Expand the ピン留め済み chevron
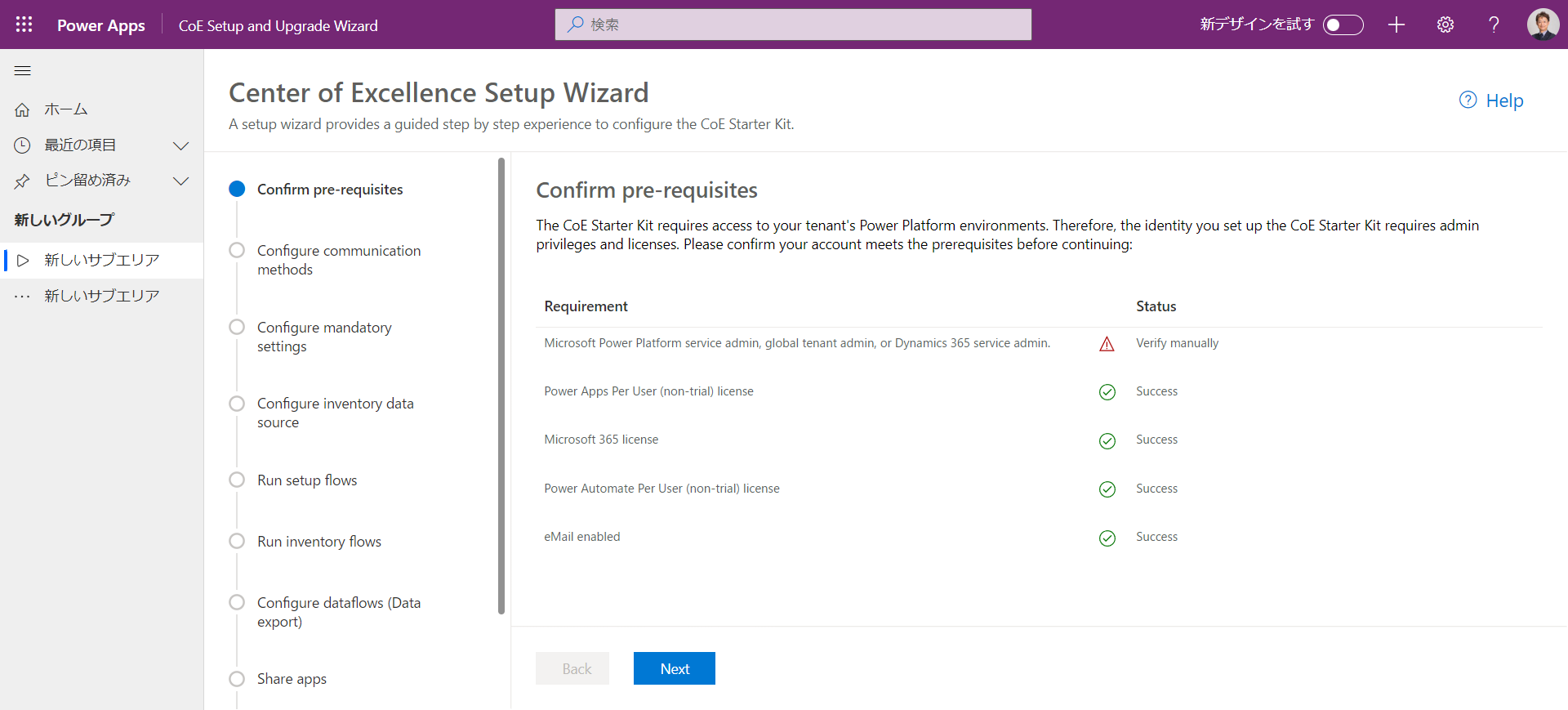Image resolution: width=1568 pixels, height=710 pixels. click(180, 181)
